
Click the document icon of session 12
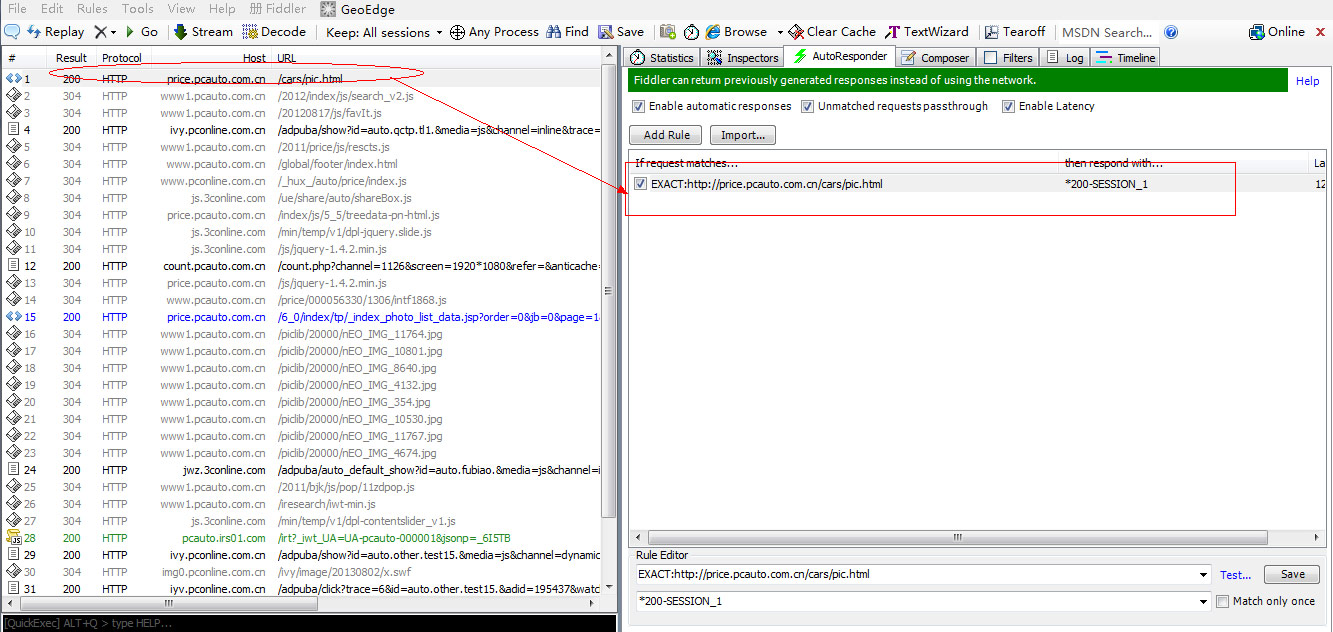click(x=13, y=265)
